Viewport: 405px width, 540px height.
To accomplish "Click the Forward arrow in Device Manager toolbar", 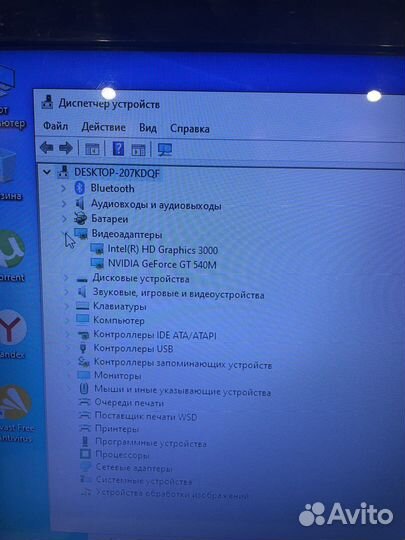I will pyautogui.click(x=66, y=148).
